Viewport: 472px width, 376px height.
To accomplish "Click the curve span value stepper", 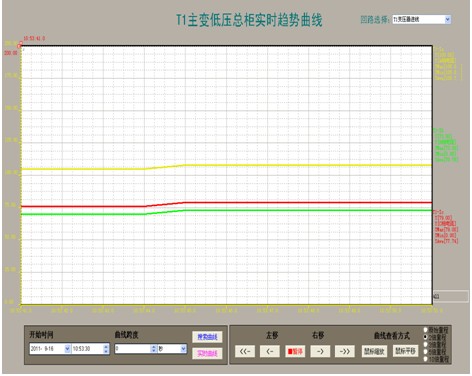I will pyautogui.click(x=154, y=349).
